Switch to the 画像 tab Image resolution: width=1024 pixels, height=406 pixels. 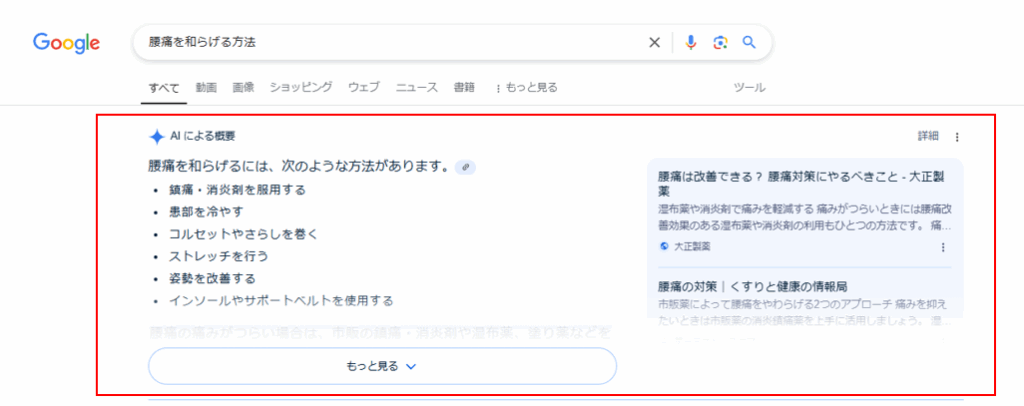coord(243,87)
